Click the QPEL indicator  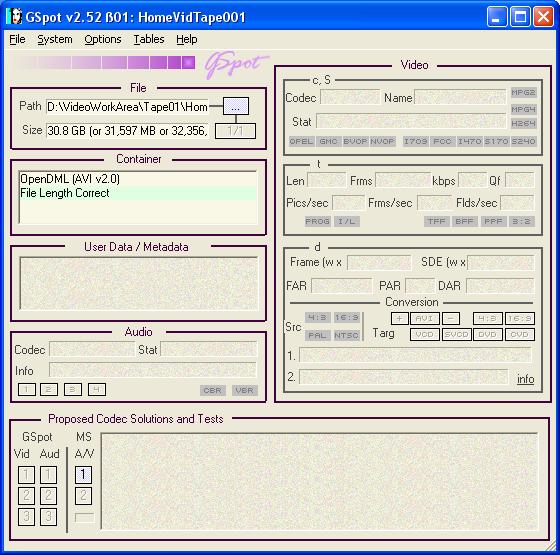pos(301,141)
